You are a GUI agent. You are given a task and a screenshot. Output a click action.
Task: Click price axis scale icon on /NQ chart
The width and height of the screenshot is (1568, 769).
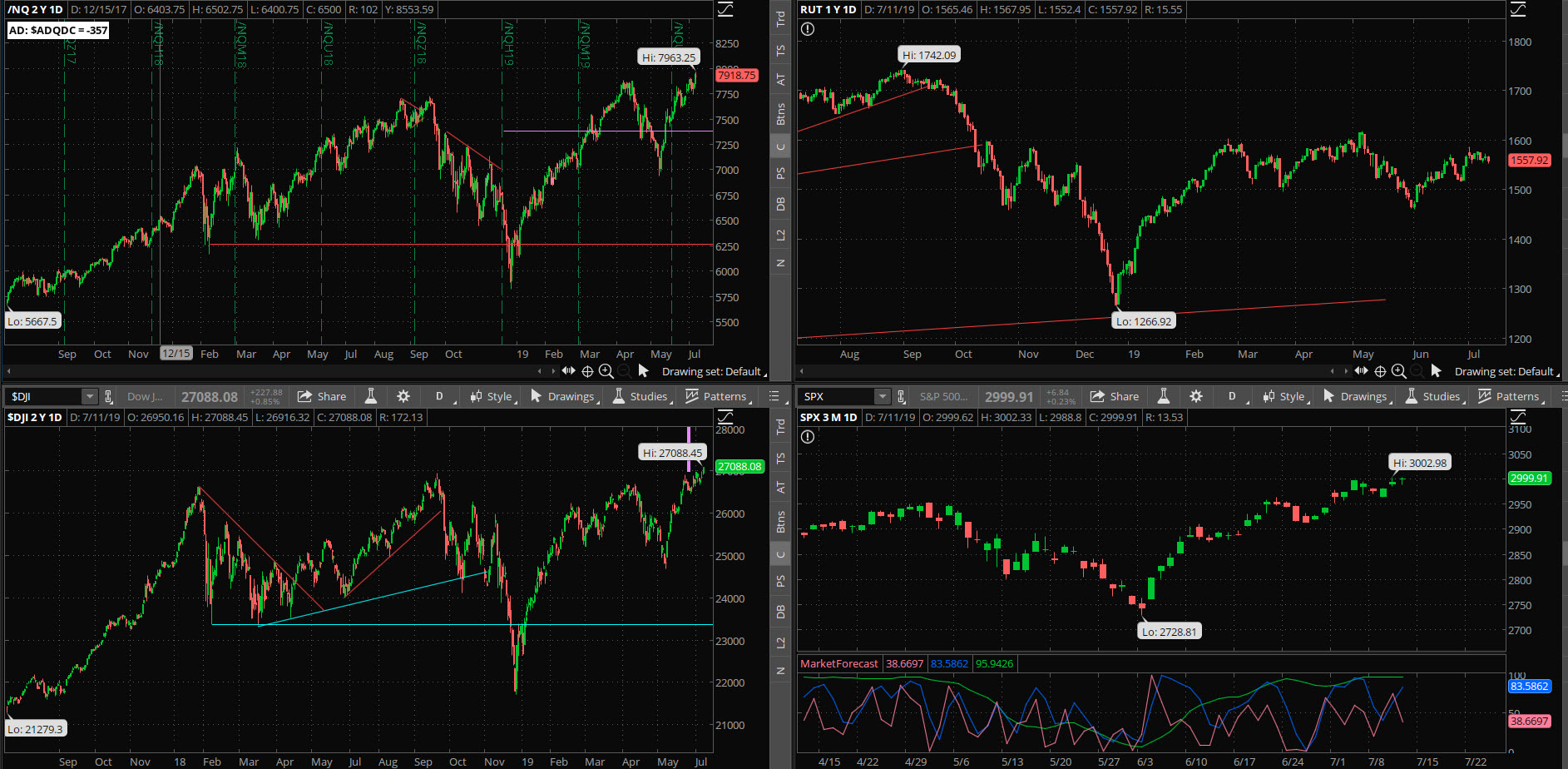click(725, 9)
